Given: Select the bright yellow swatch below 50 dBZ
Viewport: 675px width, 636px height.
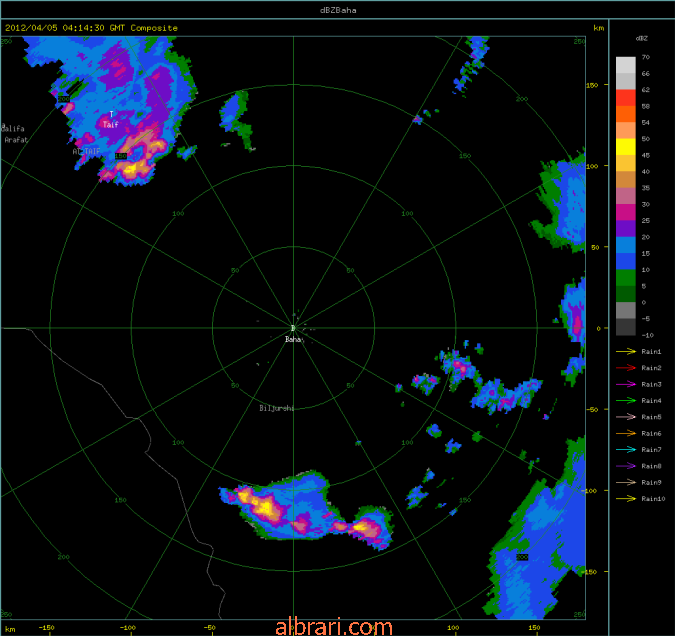Looking at the screenshot, I should [626, 147].
